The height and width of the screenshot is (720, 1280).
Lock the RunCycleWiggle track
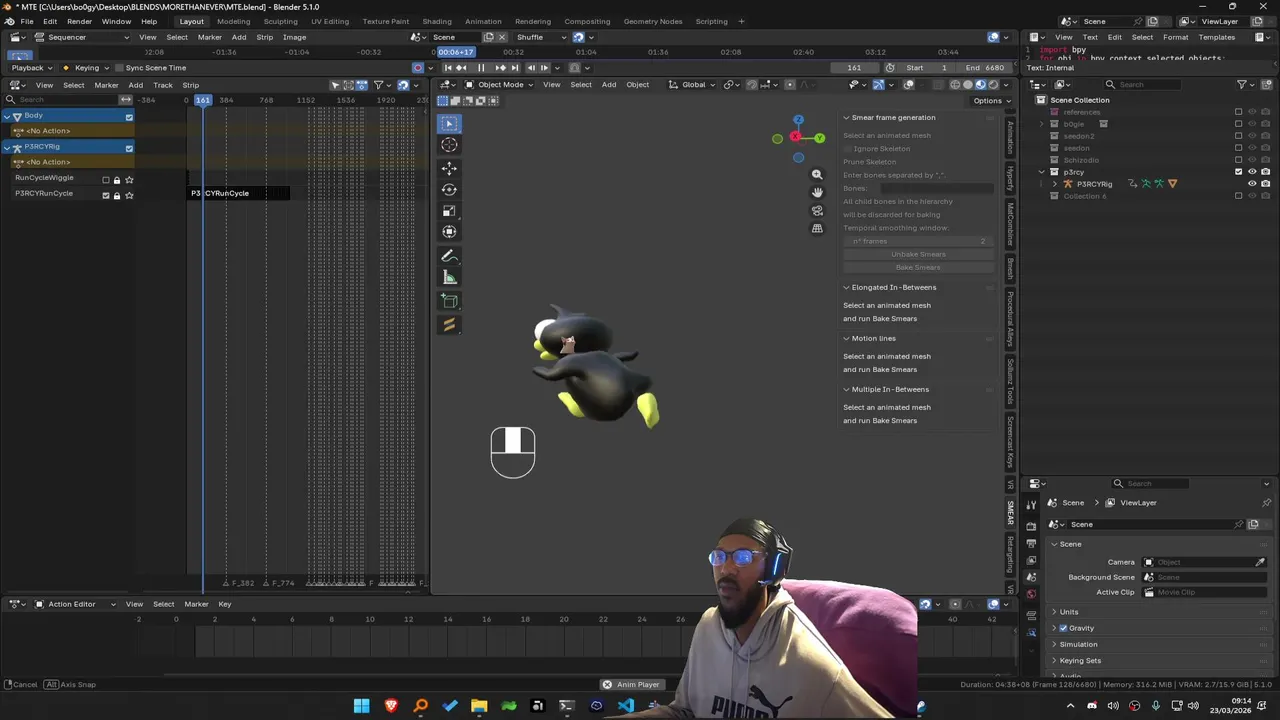117,180
